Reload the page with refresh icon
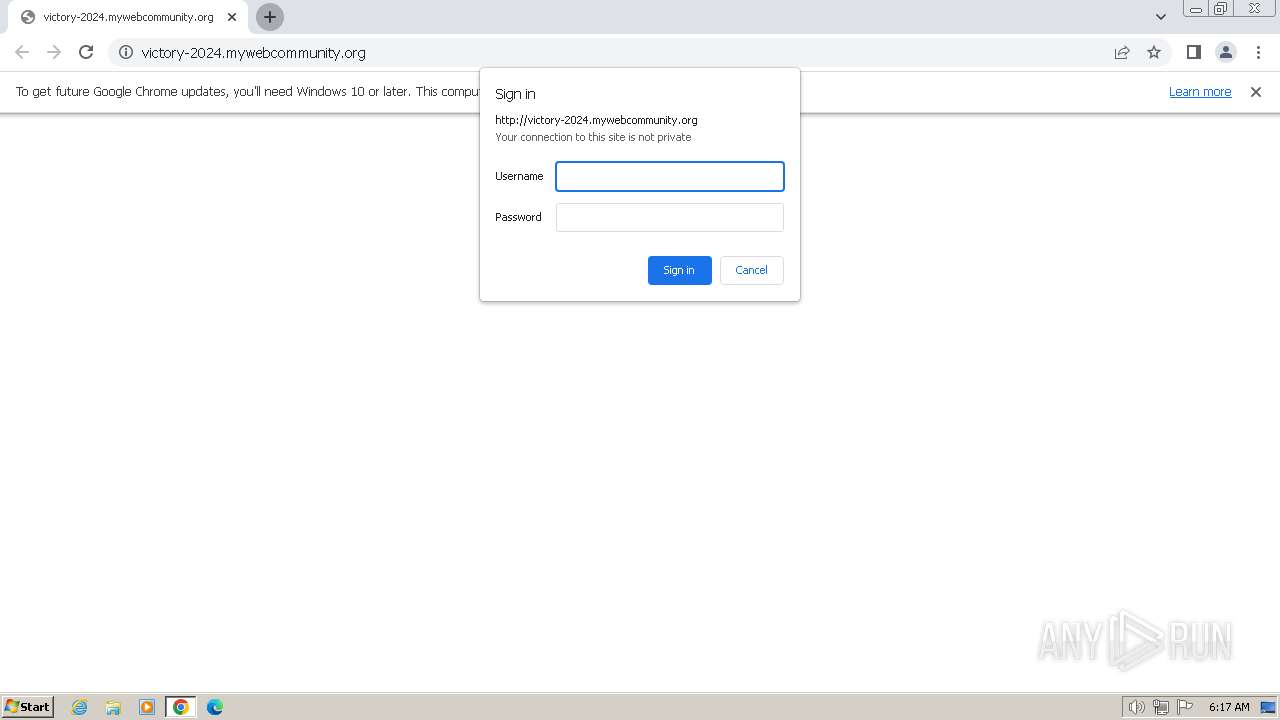Screen dimensions: 1280x720 tap(86, 52)
